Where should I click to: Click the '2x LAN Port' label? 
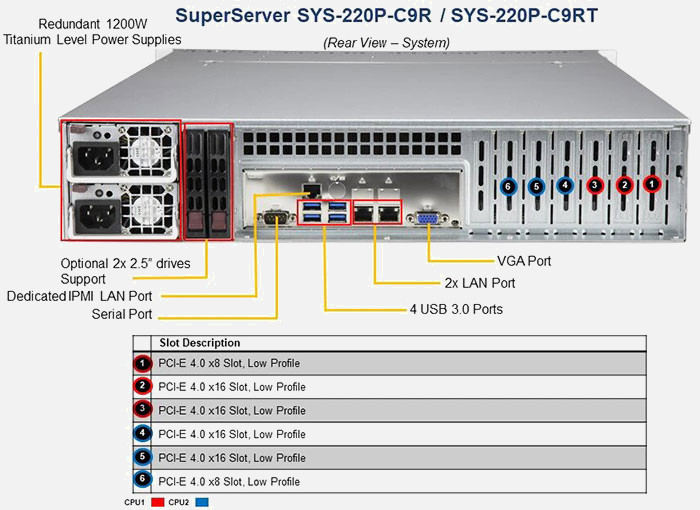[x=480, y=283]
